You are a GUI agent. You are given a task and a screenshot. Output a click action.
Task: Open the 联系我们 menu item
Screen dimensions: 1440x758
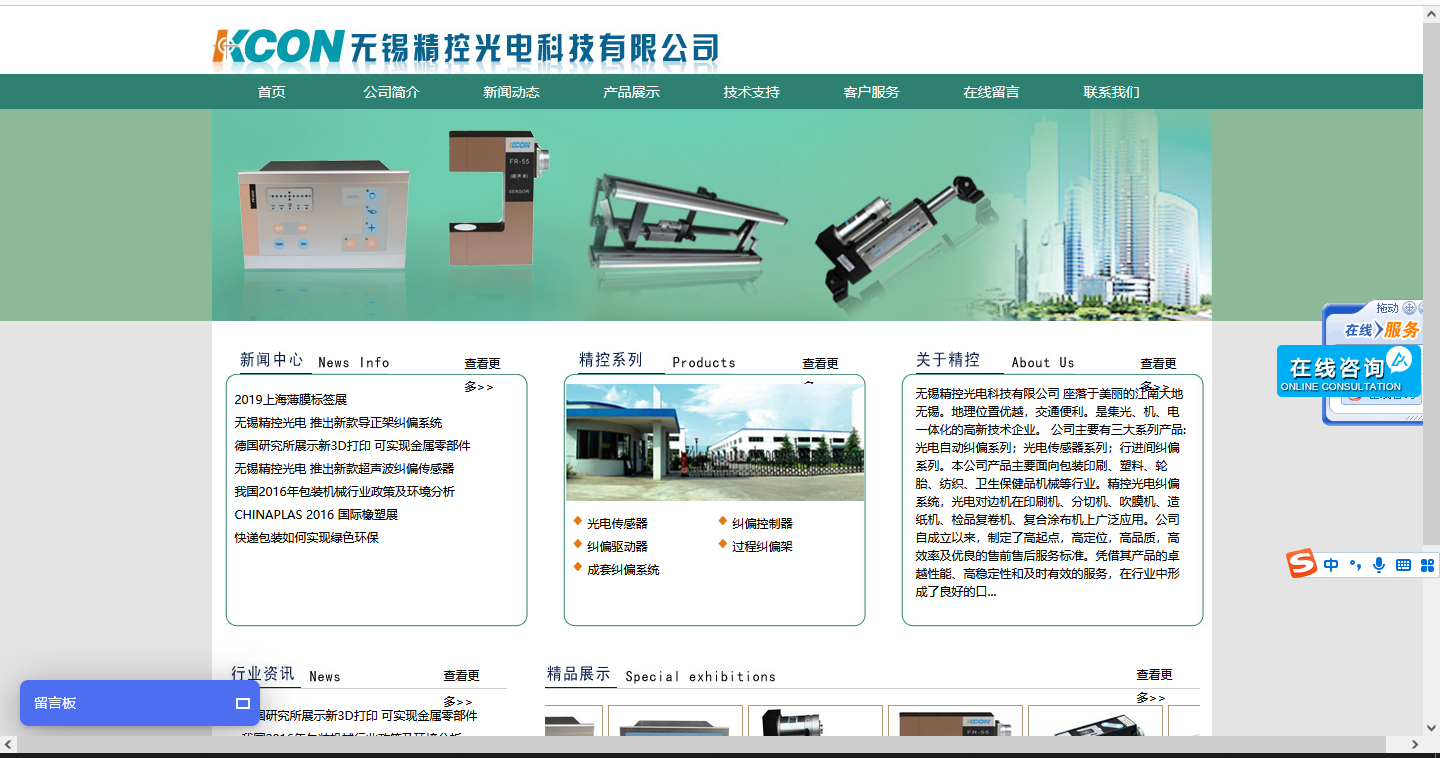coord(1111,92)
